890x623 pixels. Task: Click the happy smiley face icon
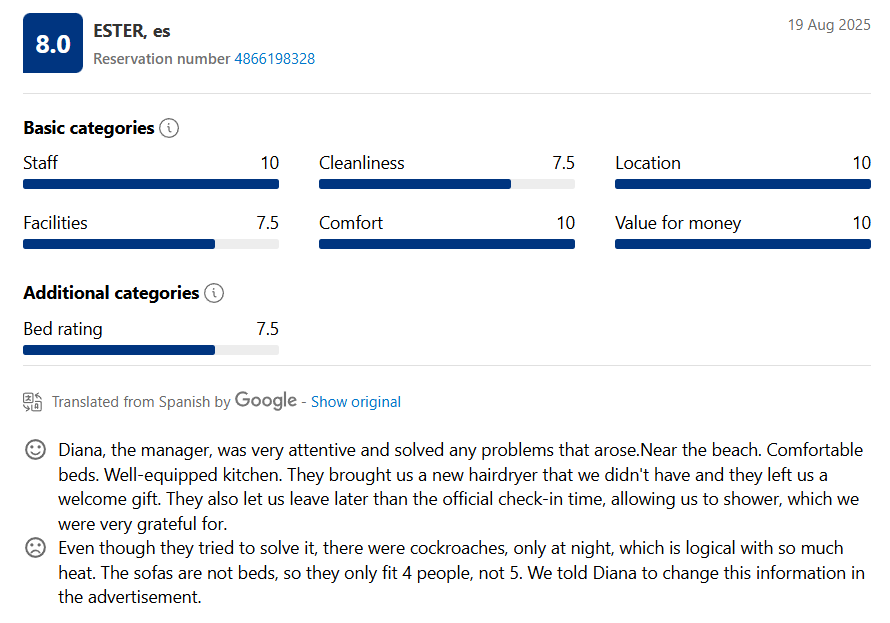(35, 450)
